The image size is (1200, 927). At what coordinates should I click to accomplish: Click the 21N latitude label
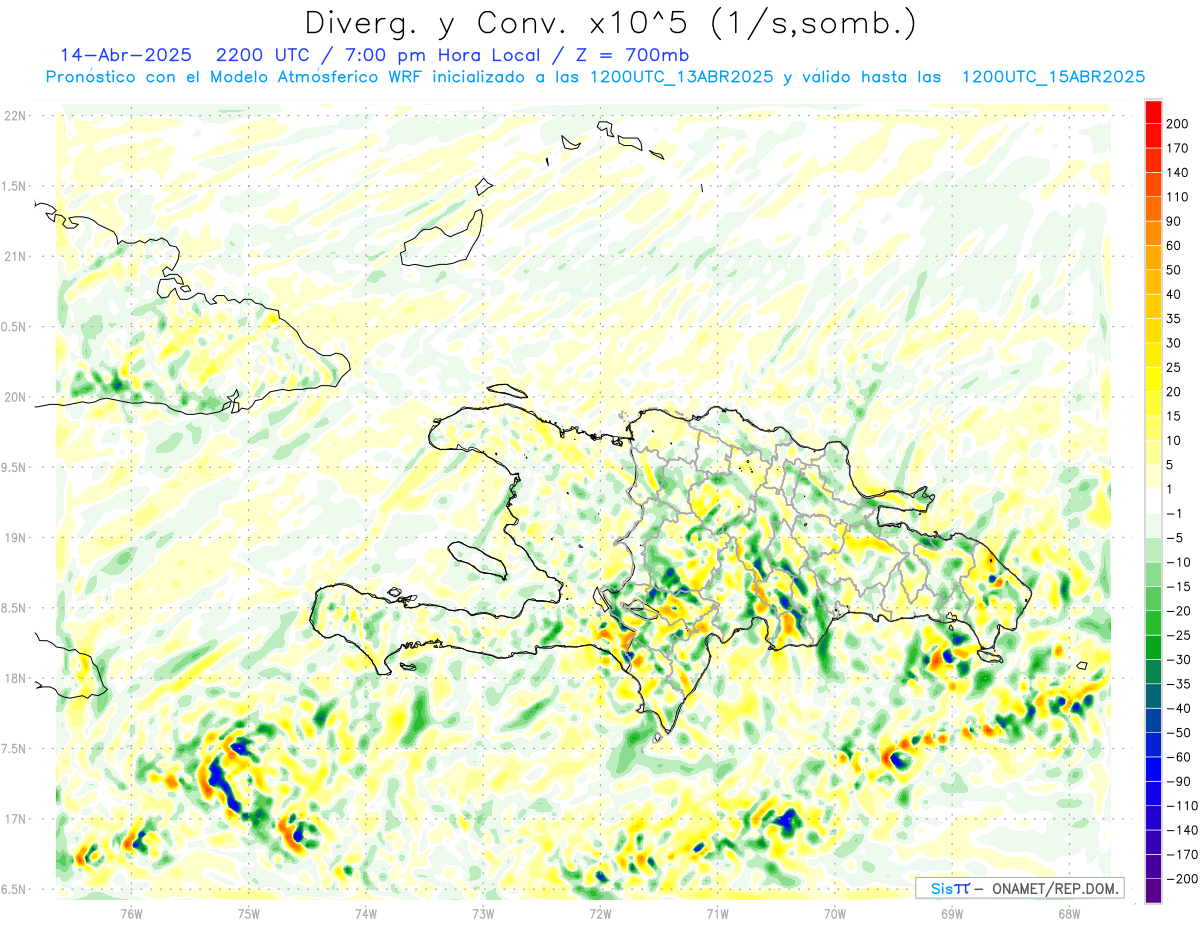pos(15,256)
